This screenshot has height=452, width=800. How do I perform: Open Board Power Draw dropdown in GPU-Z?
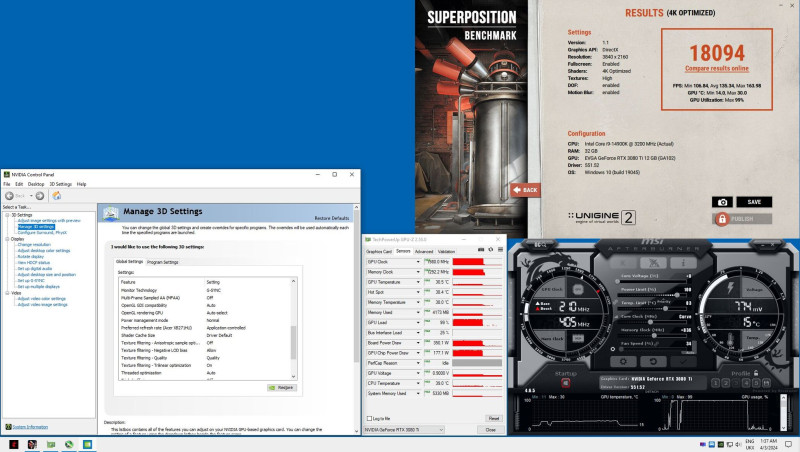pos(418,343)
